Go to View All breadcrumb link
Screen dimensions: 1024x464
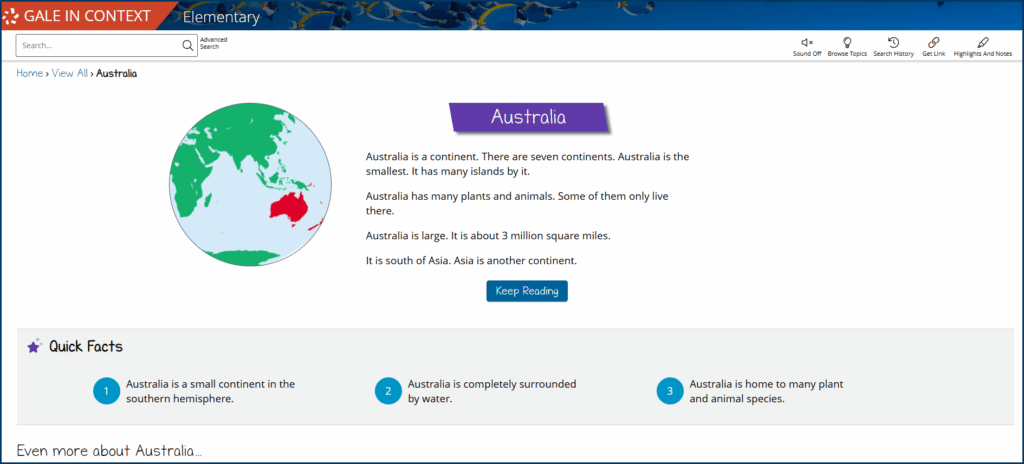(x=69, y=73)
